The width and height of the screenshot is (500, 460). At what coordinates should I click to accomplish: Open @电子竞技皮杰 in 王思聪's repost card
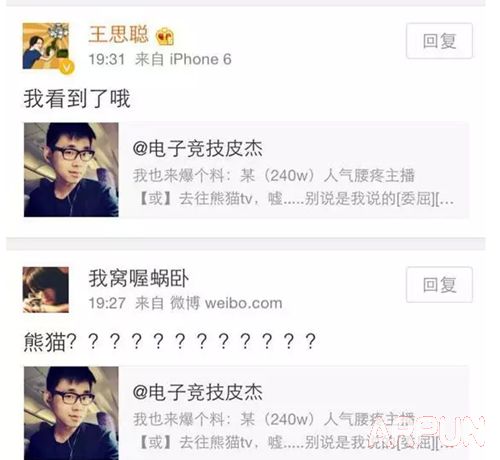tap(197, 148)
